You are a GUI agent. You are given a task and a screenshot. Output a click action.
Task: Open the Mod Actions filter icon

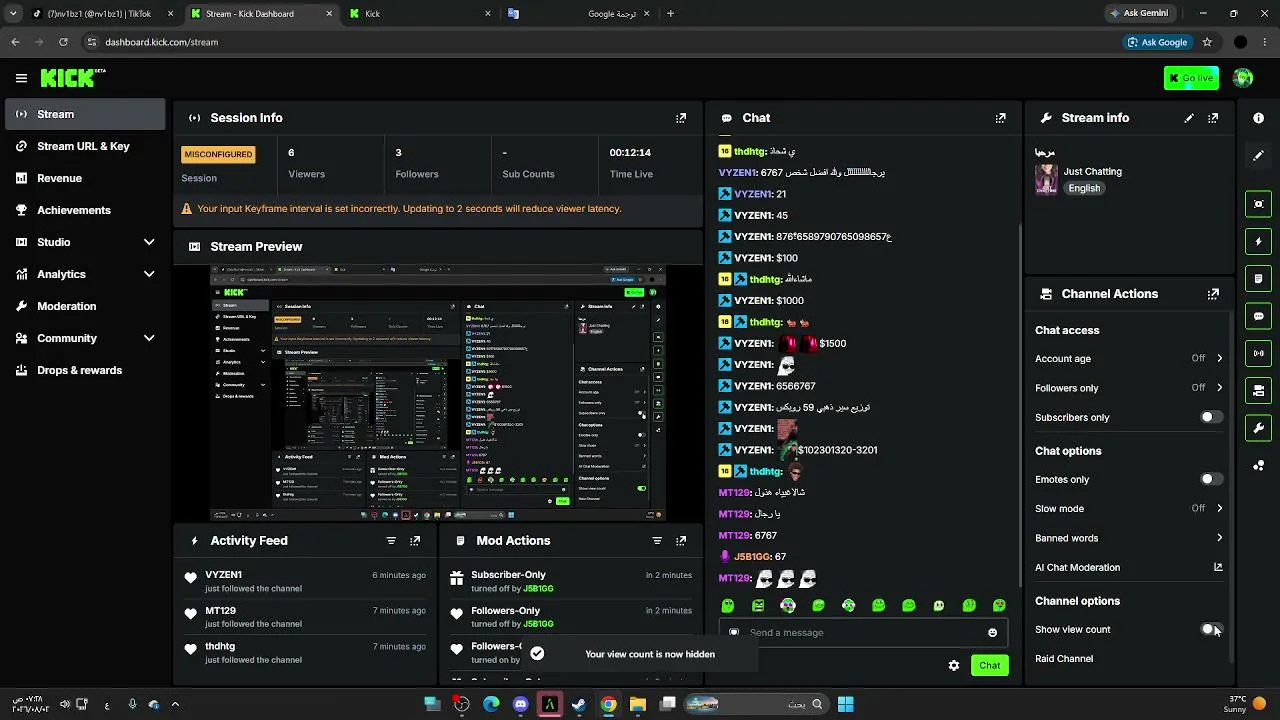pyautogui.click(x=657, y=541)
